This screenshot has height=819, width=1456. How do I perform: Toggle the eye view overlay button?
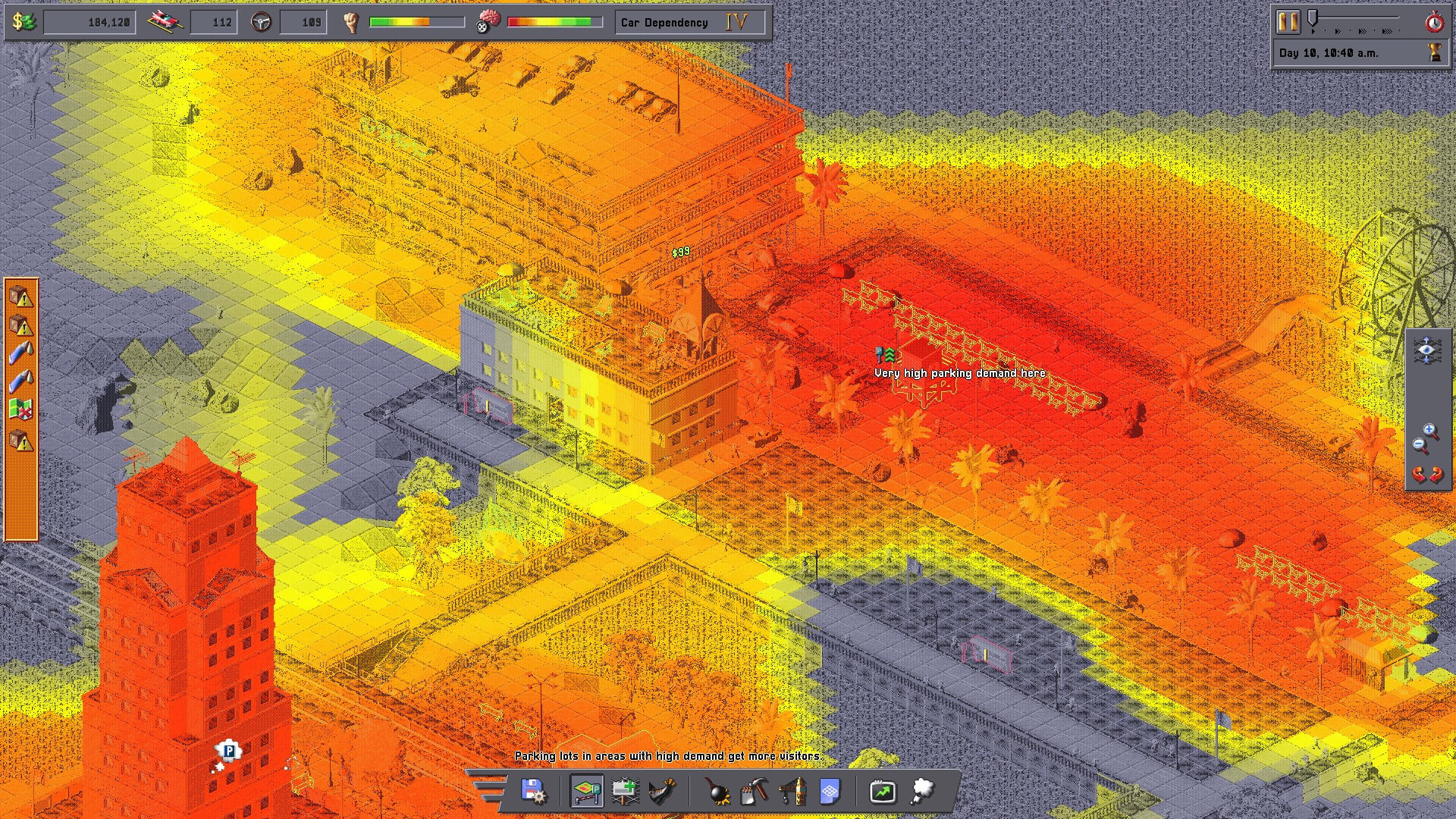[1427, 351]
